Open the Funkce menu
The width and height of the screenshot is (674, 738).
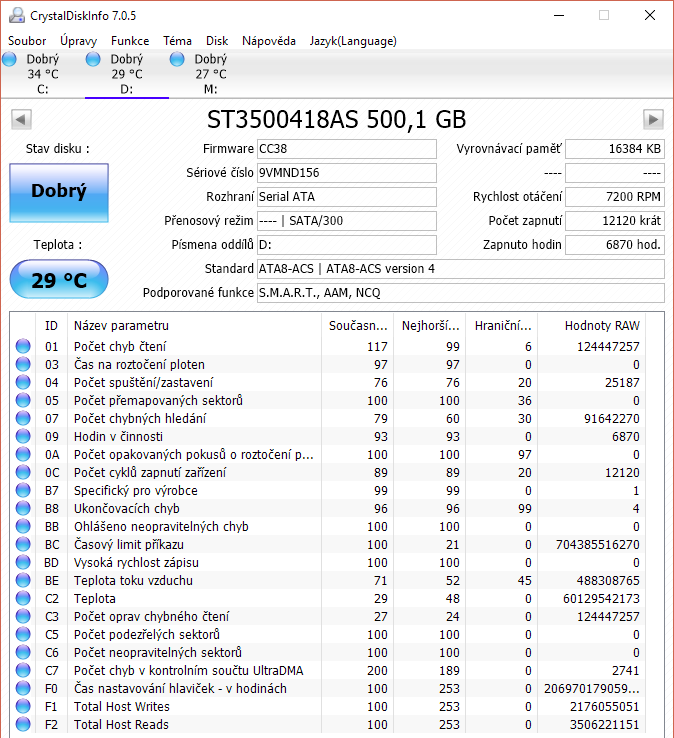pyautogui.click(x=130, y=41)
